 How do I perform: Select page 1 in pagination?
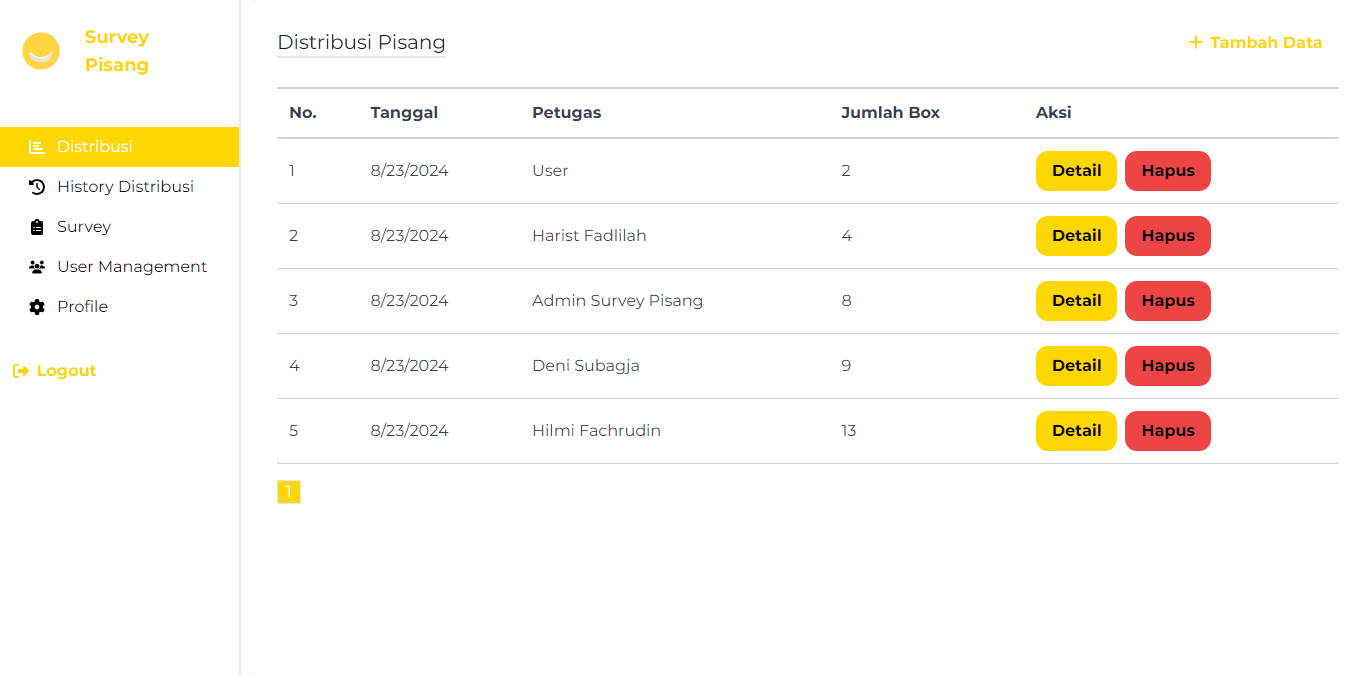tap(289, 491)
